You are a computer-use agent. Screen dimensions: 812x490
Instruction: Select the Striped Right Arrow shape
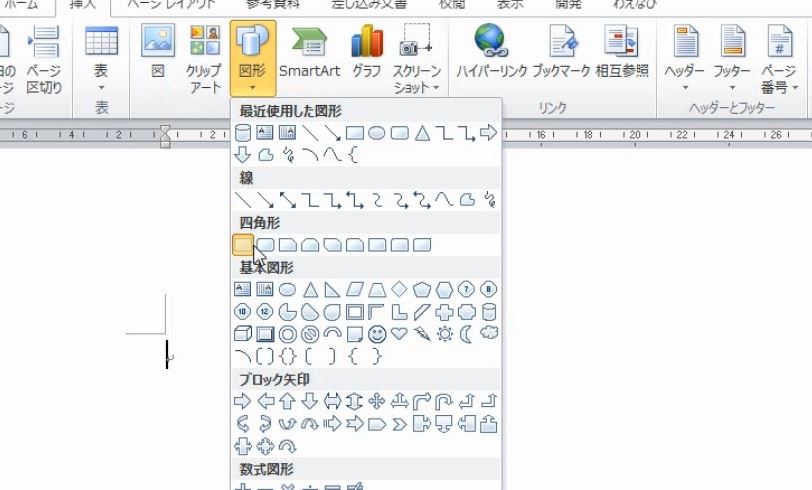point(332,424)
